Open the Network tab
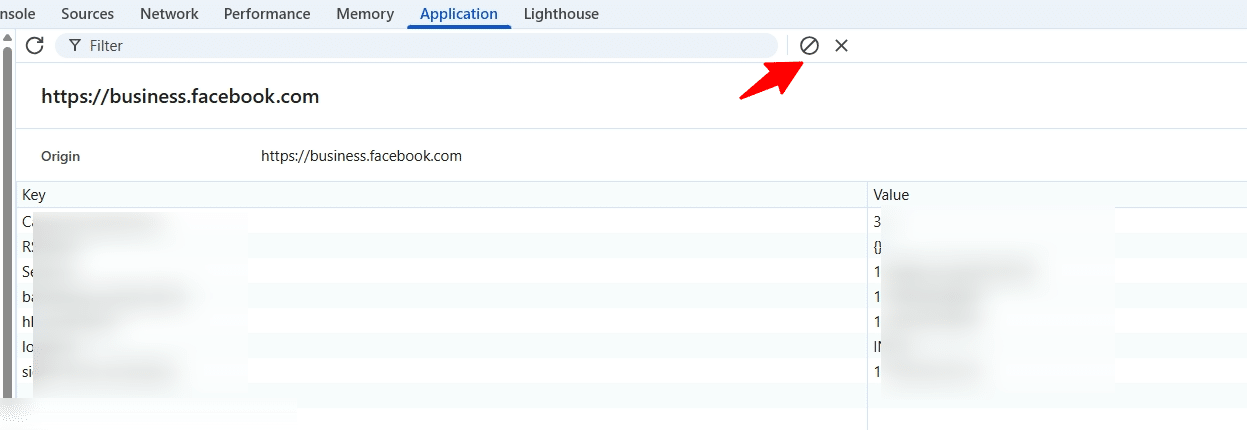This screenshot has width=1247, height=430. (x=169, y=14)
